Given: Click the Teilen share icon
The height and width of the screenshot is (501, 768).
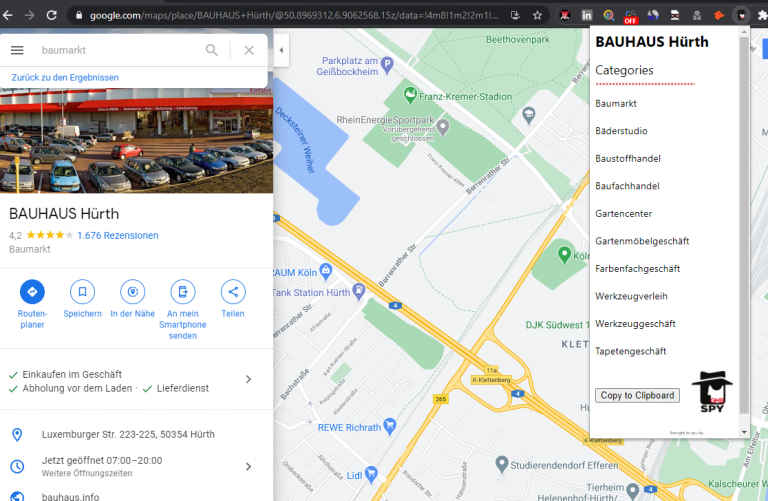Looking at the screenshot, I should pyautogui.click(x=233, y=292).
